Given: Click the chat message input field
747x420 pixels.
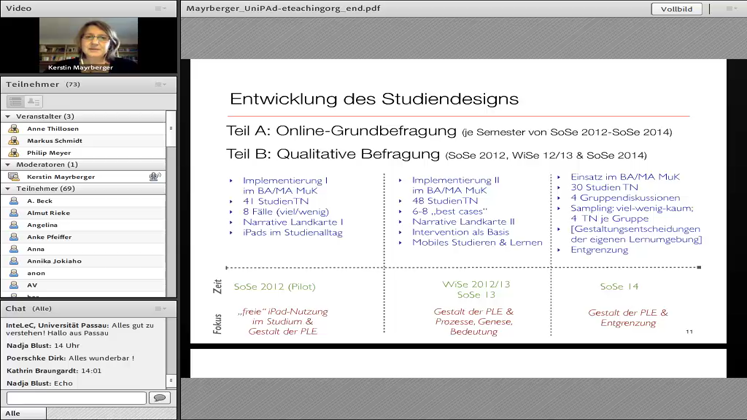Looking at the screenshot, I should 76,398.
